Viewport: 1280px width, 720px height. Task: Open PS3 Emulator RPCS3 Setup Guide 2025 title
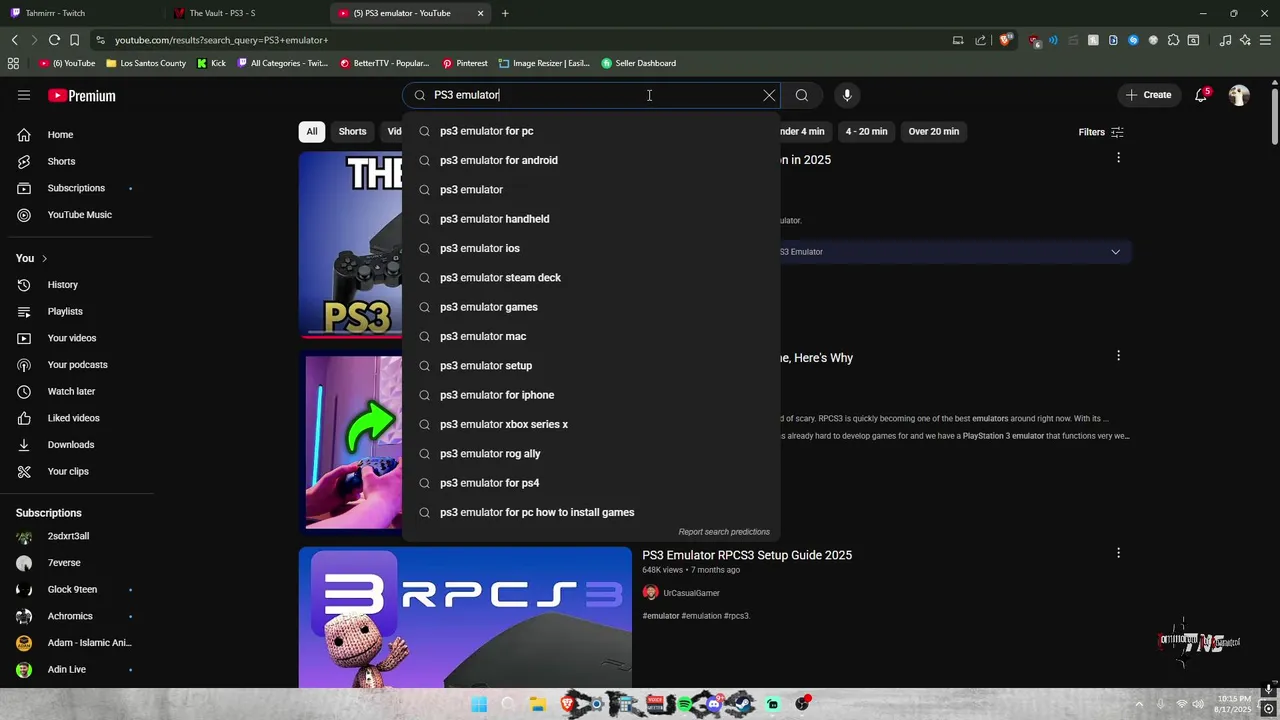coord(747,555)
